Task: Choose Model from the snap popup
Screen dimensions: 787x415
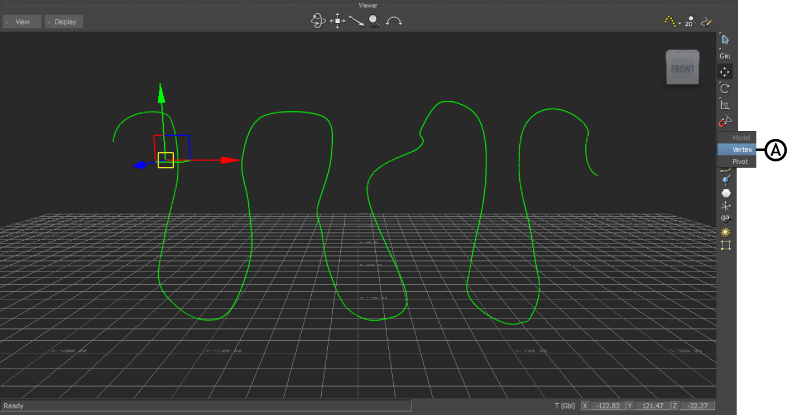Action: pyautogui.click(x=737, y=137)
